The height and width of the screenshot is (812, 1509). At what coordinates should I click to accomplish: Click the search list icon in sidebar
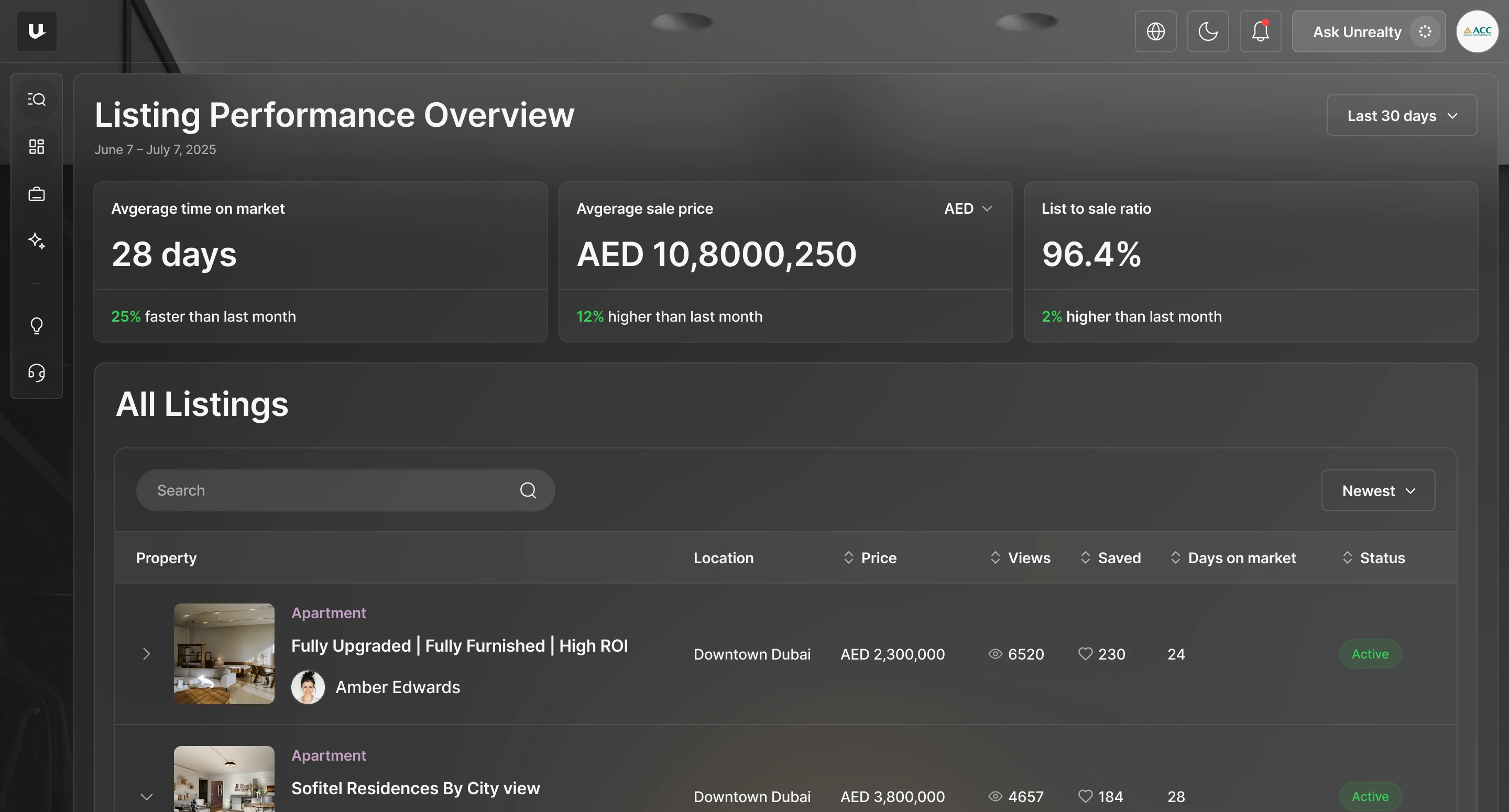tap(36, 100)
